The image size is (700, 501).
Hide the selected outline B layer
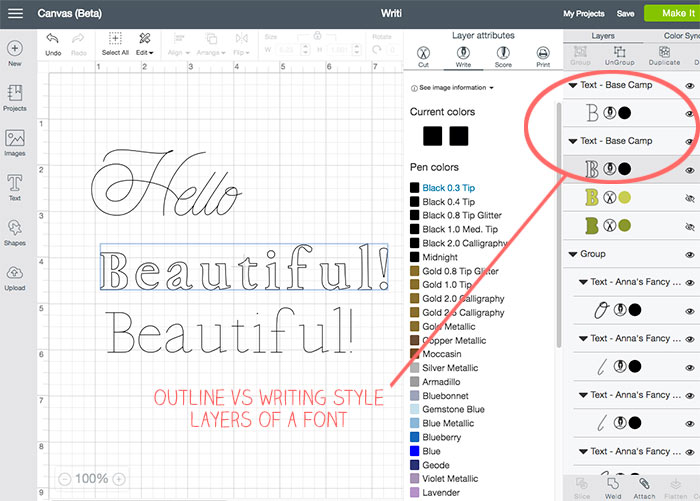coord(690,170)
